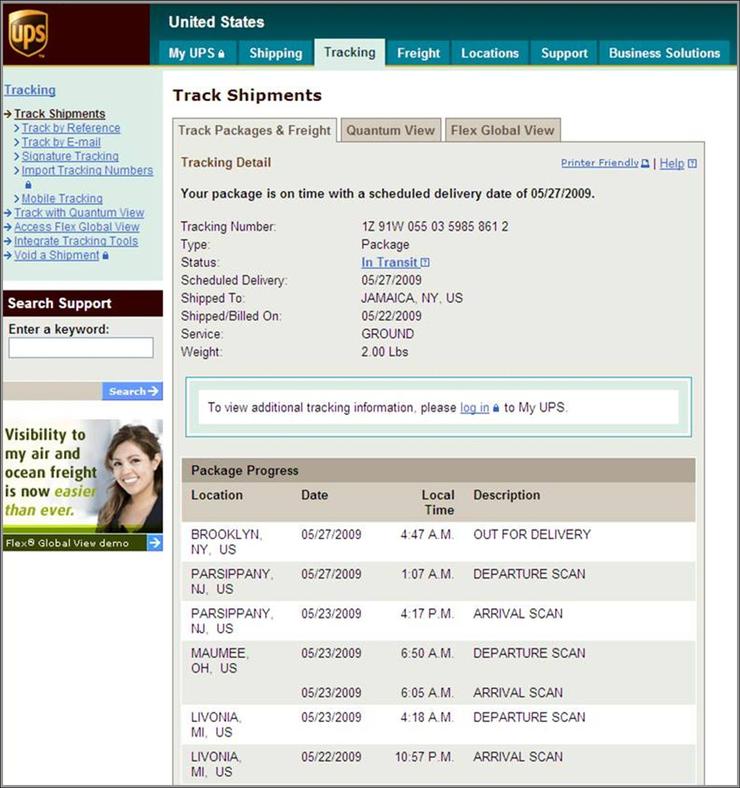Open Track by Reference link

pyautogui.click(x=71, y=128)
